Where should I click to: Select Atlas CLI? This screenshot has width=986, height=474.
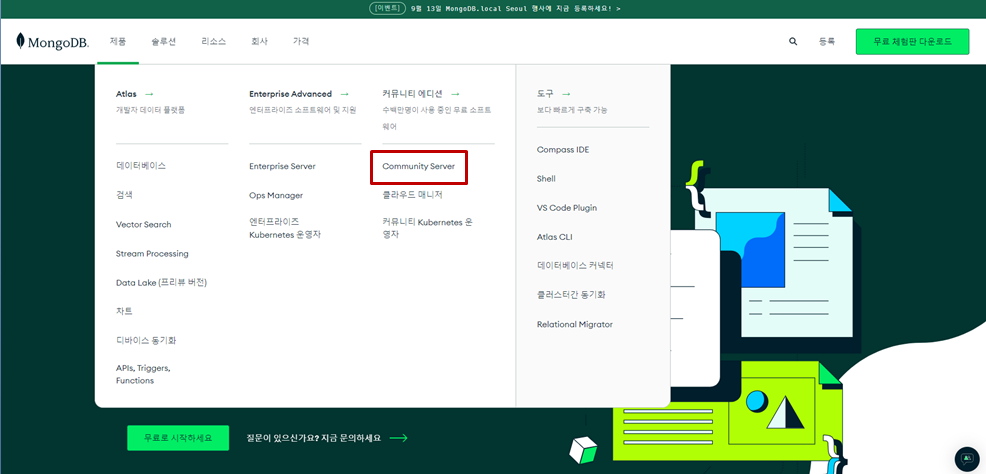pos(555,237)
